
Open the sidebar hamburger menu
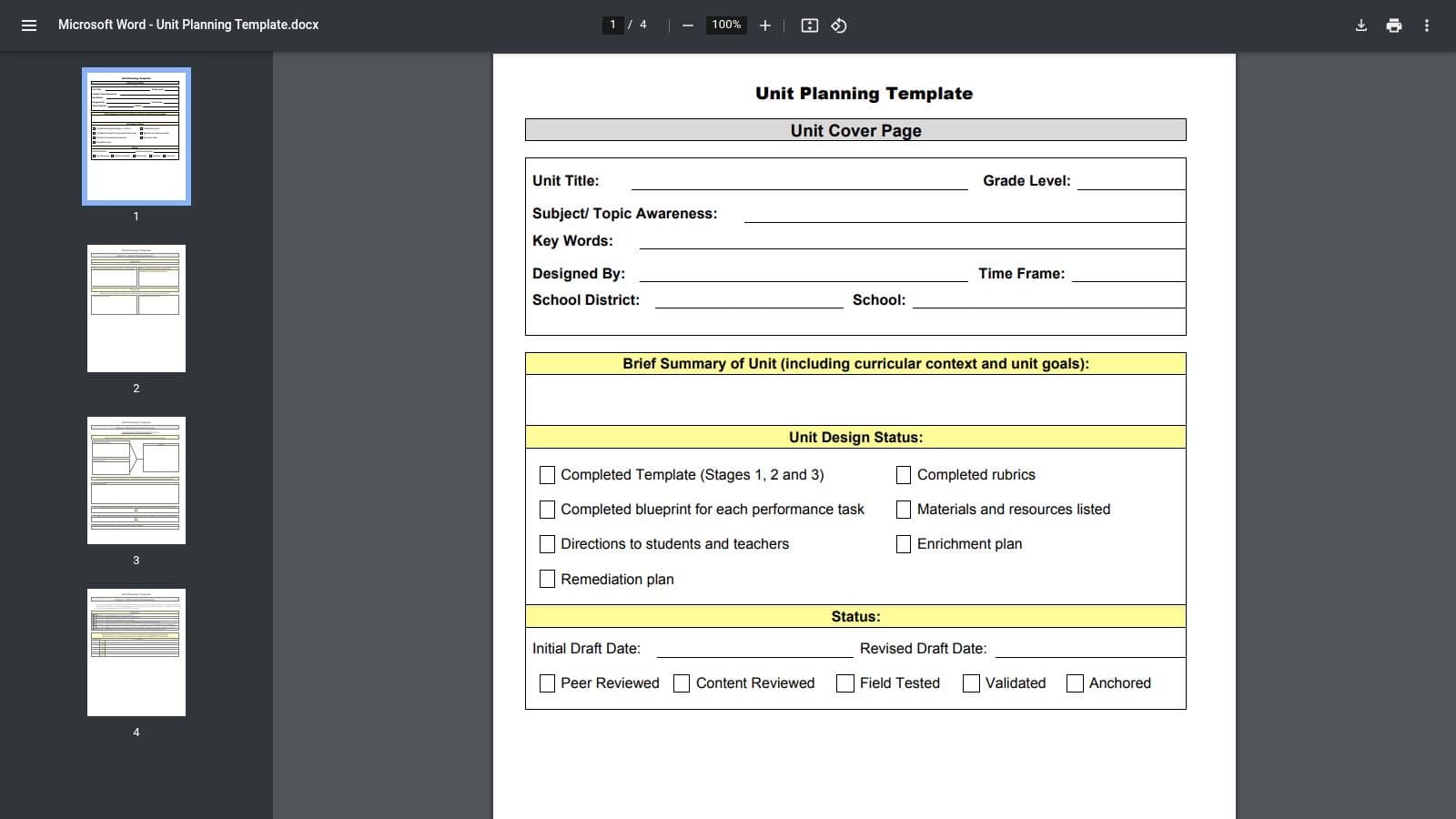pos(29,25)
